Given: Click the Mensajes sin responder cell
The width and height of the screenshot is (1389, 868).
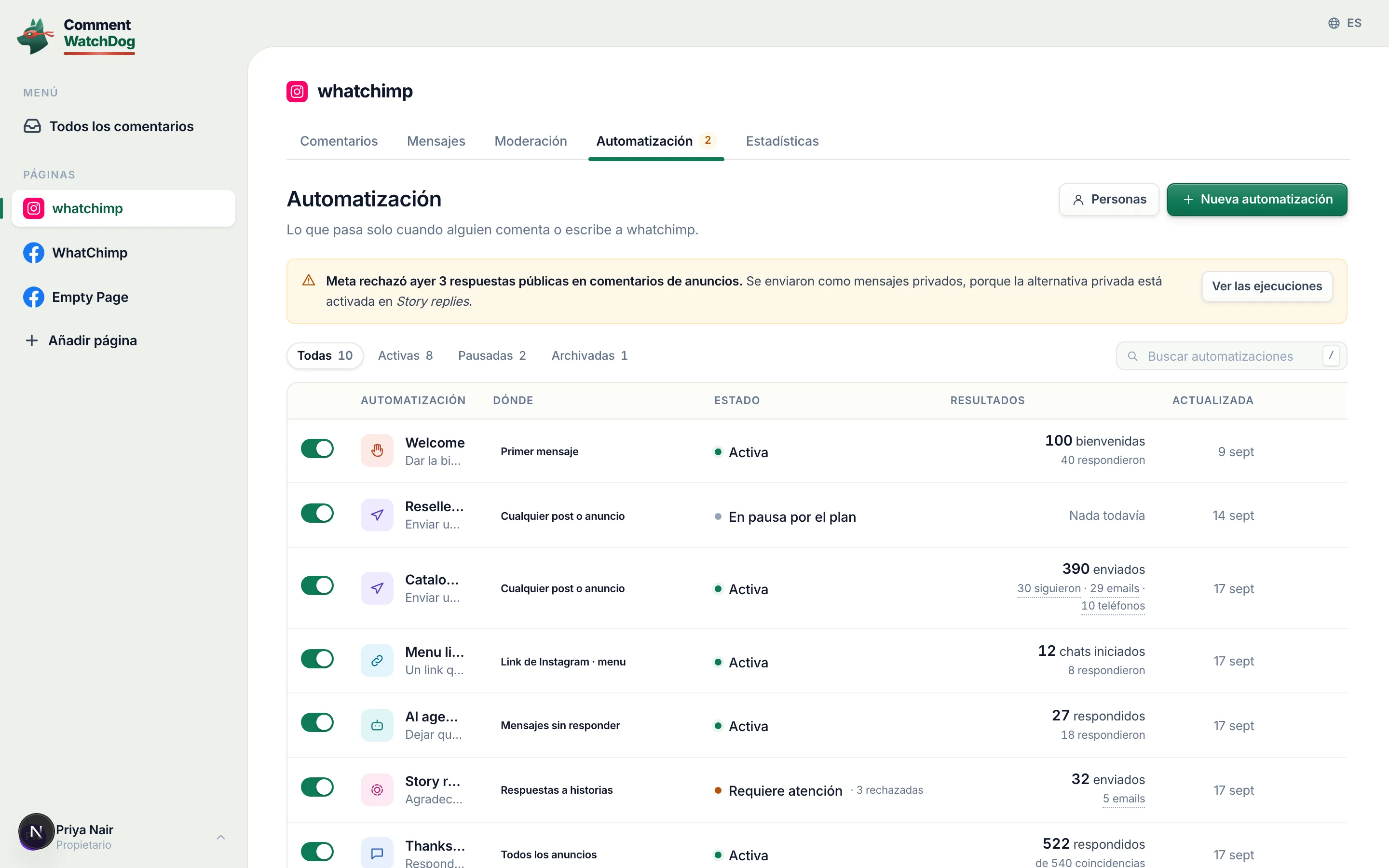Looking at the screenshot, I should click(x=560, y=726).
